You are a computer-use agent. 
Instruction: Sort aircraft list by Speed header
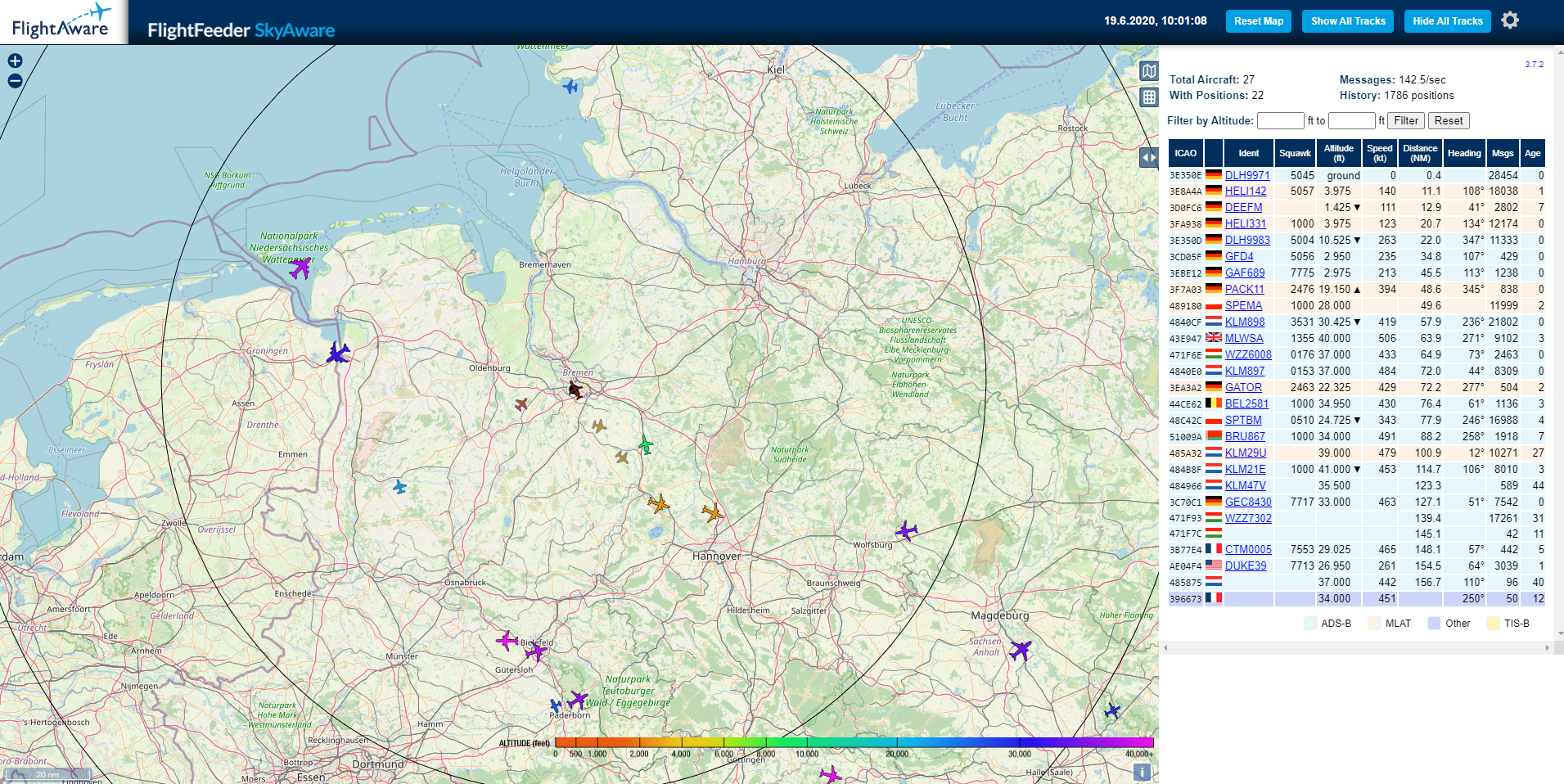(1379, 153)
